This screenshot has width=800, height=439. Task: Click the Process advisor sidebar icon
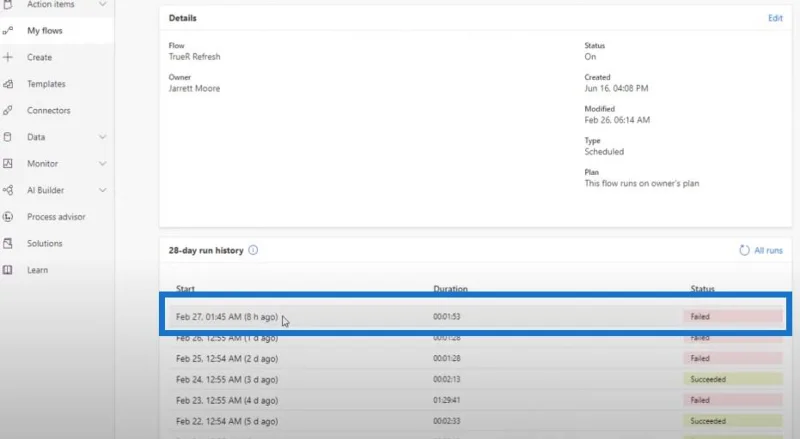pyautogui.click(x=8, y=217)
